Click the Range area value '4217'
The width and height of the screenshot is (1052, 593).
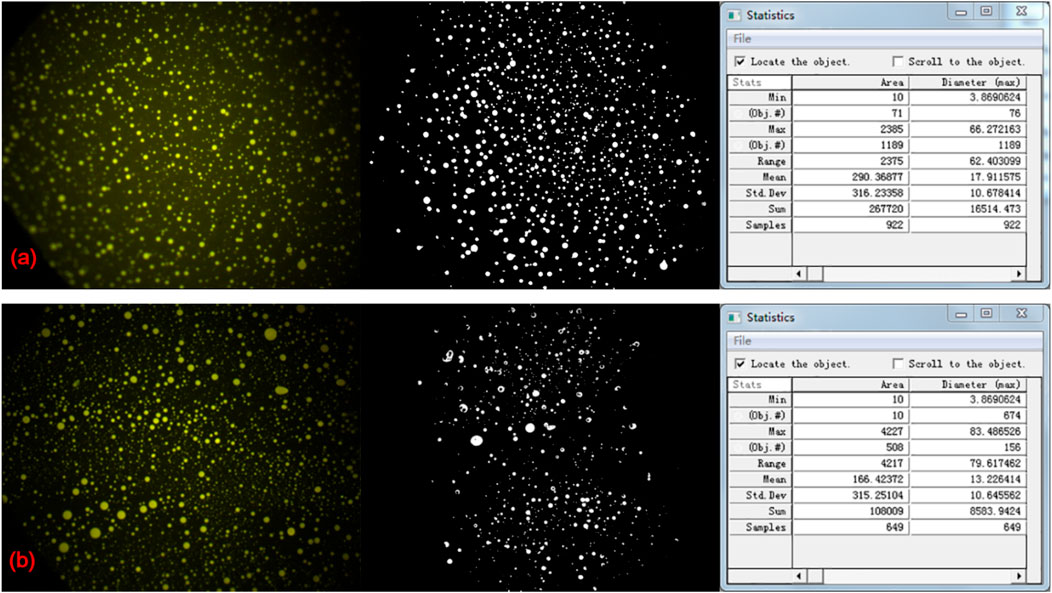pyautogui.click(x=892, y=464)
